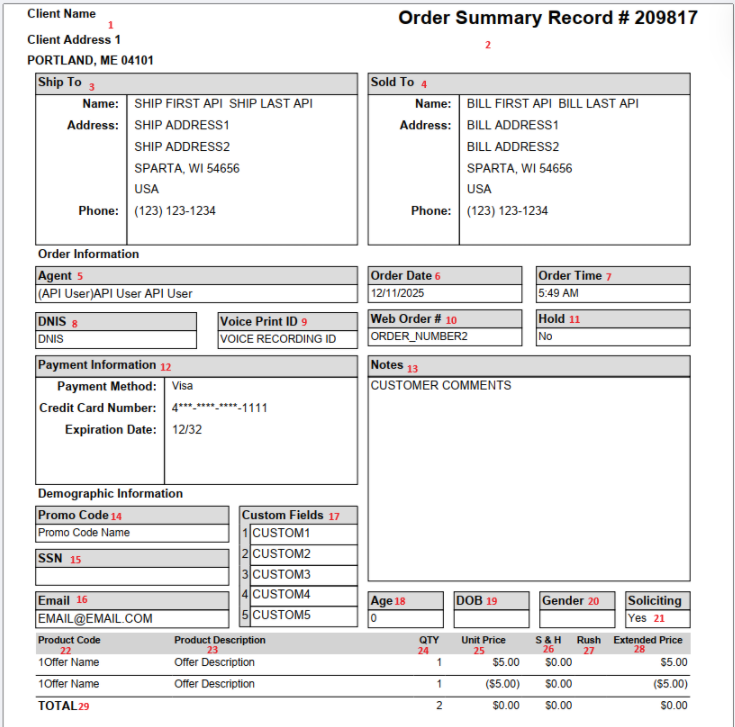
Task: Click the Order Date value 12/11/2025
Action: (444, 294)
